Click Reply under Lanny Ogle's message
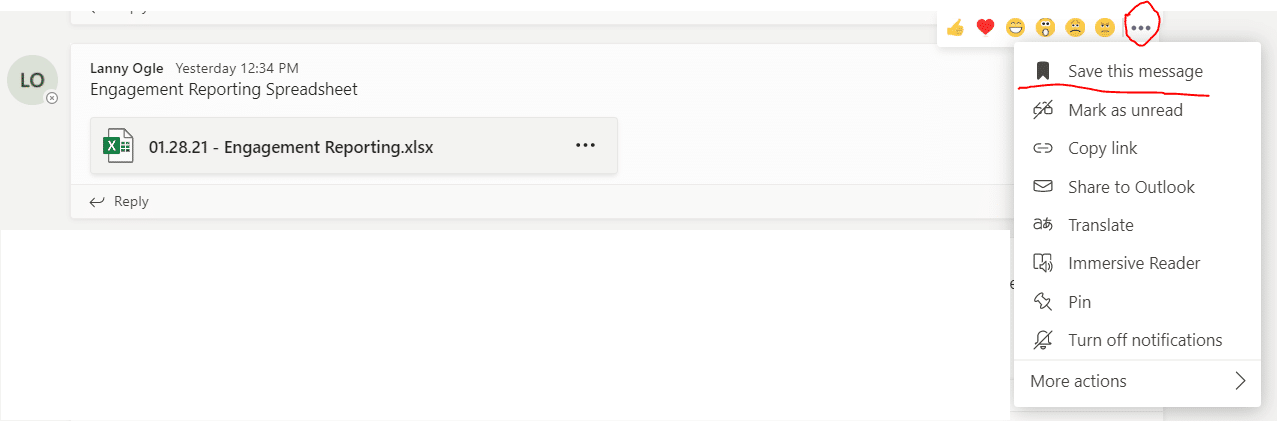Image resolution: width=1277 pixels, height=423 pixels. [x=119, y=201]
